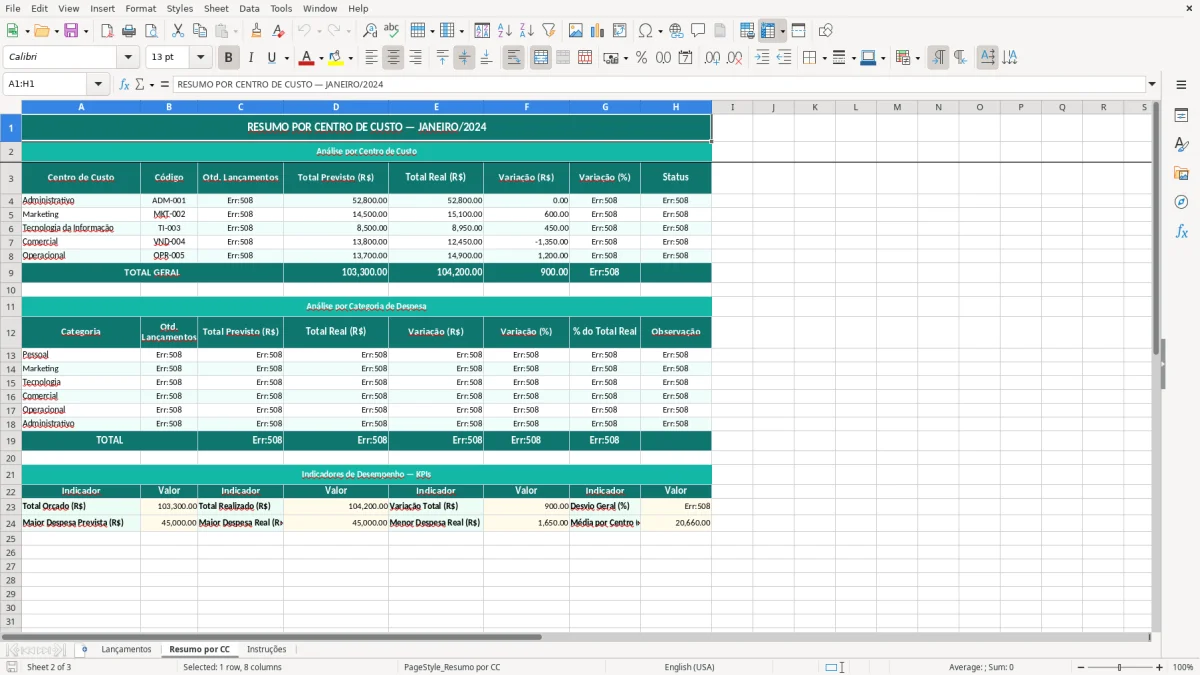Cut the selected cells
Image resolution: width=1200 pixels, height=675 pixels.
click(x=178, y=31)
